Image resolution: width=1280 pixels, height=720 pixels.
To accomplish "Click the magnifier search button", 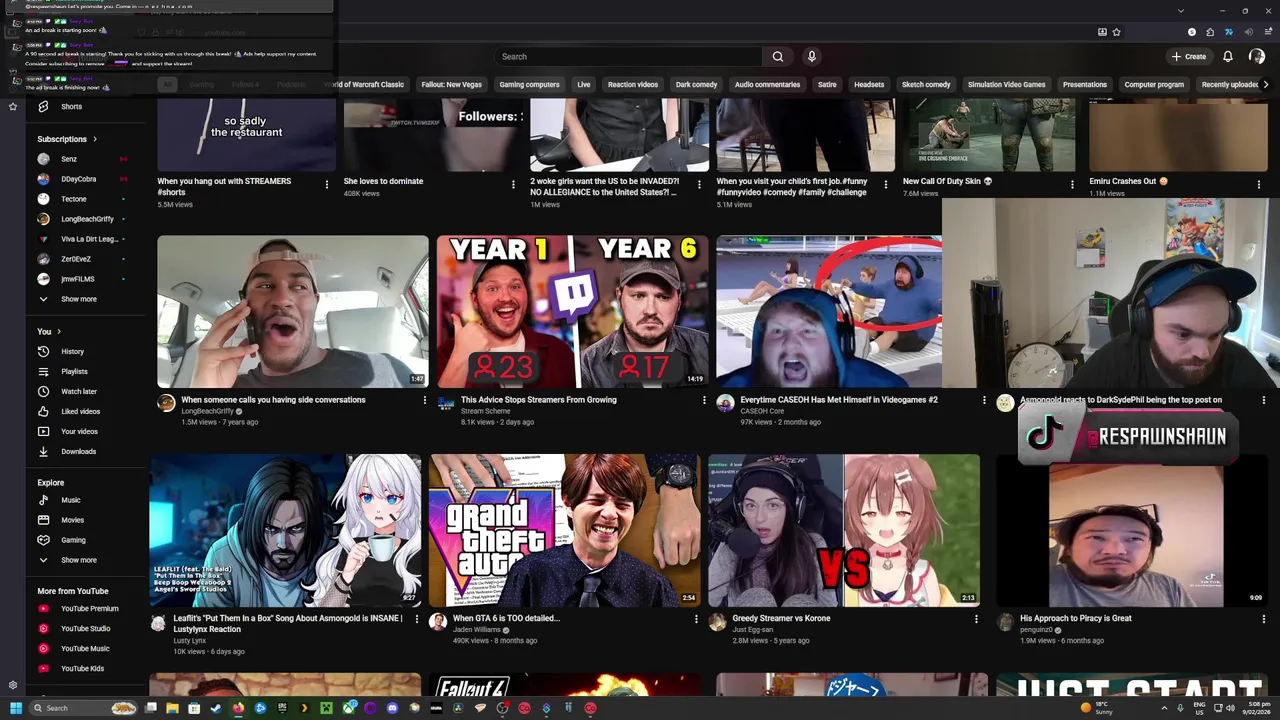I will pyautogui.click(x=777, y=57).
